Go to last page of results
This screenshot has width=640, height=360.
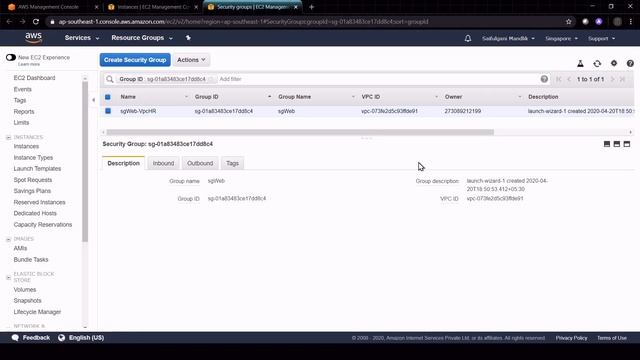click(x=622, y=79)
